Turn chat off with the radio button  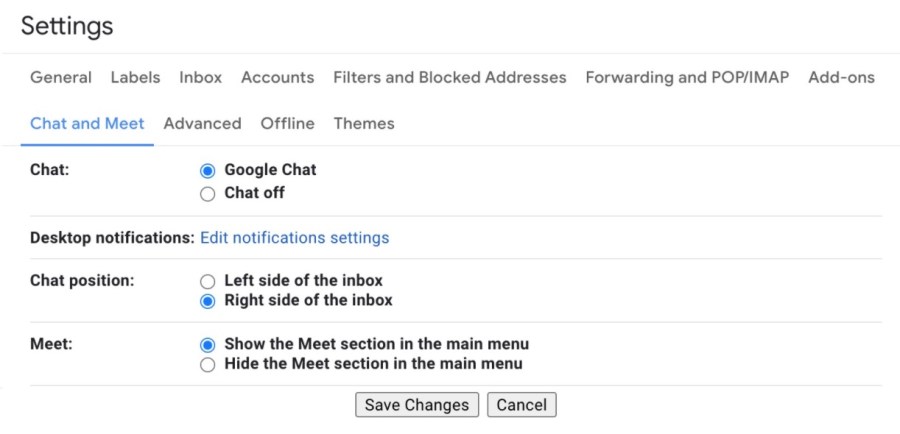pyautogui.click(x=208, y=193)
